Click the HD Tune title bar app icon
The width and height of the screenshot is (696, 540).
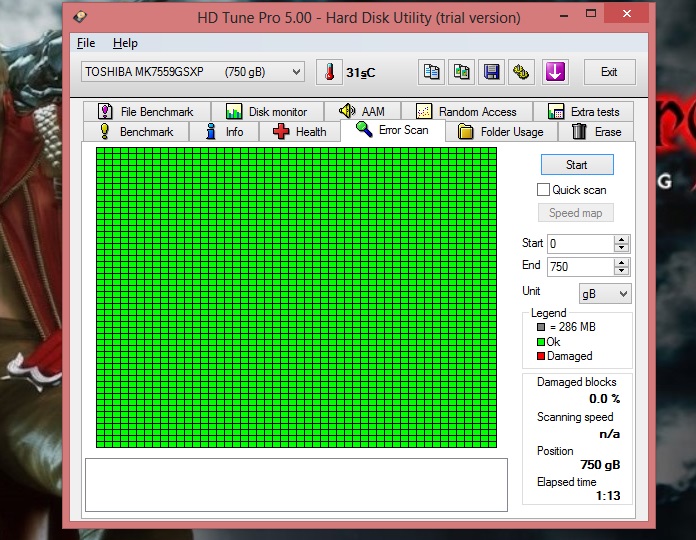tap(81, 17)
